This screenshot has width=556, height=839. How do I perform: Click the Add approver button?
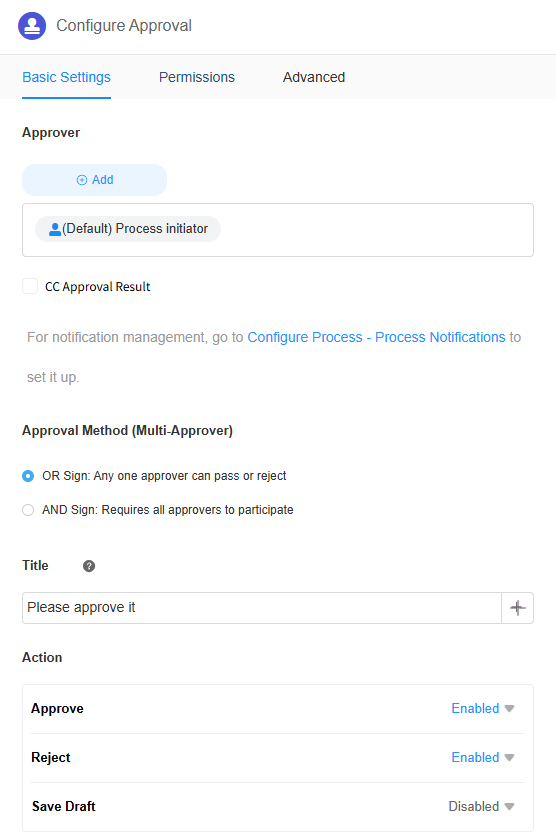pyautogui.click(x=94, y=180)
